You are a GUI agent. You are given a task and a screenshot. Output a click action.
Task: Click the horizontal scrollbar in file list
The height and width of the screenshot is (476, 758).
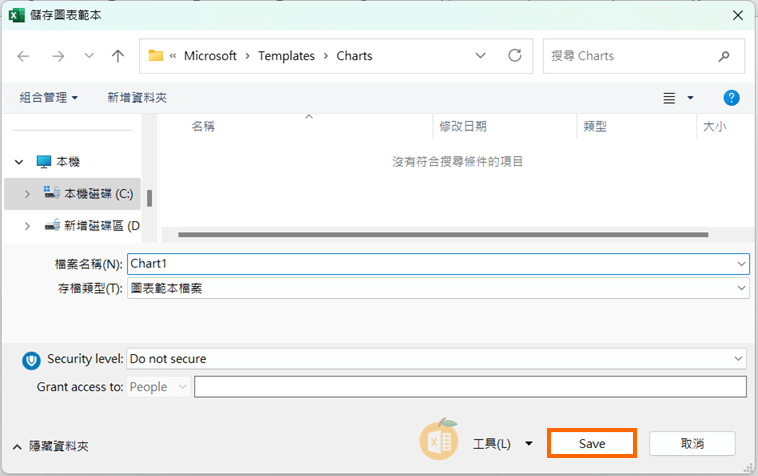point(443,235)
